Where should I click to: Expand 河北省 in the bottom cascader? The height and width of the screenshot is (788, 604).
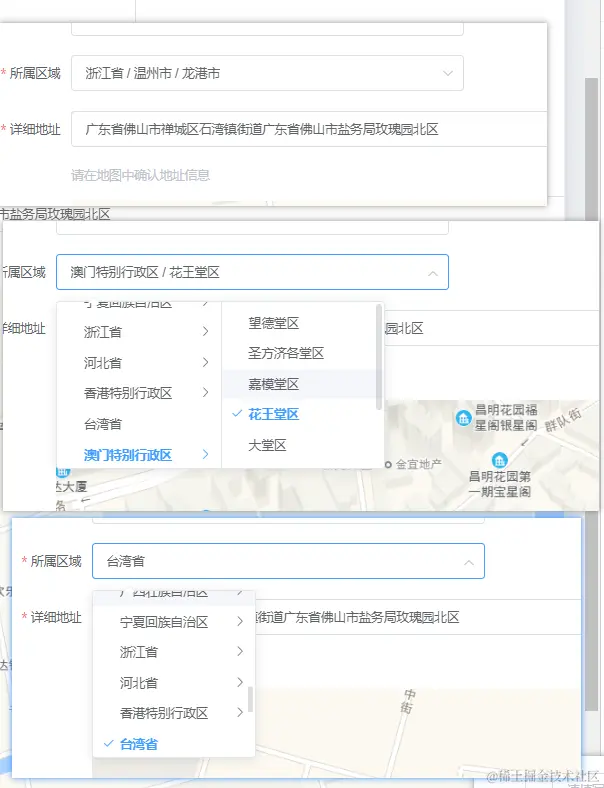(x=174, y=683)
